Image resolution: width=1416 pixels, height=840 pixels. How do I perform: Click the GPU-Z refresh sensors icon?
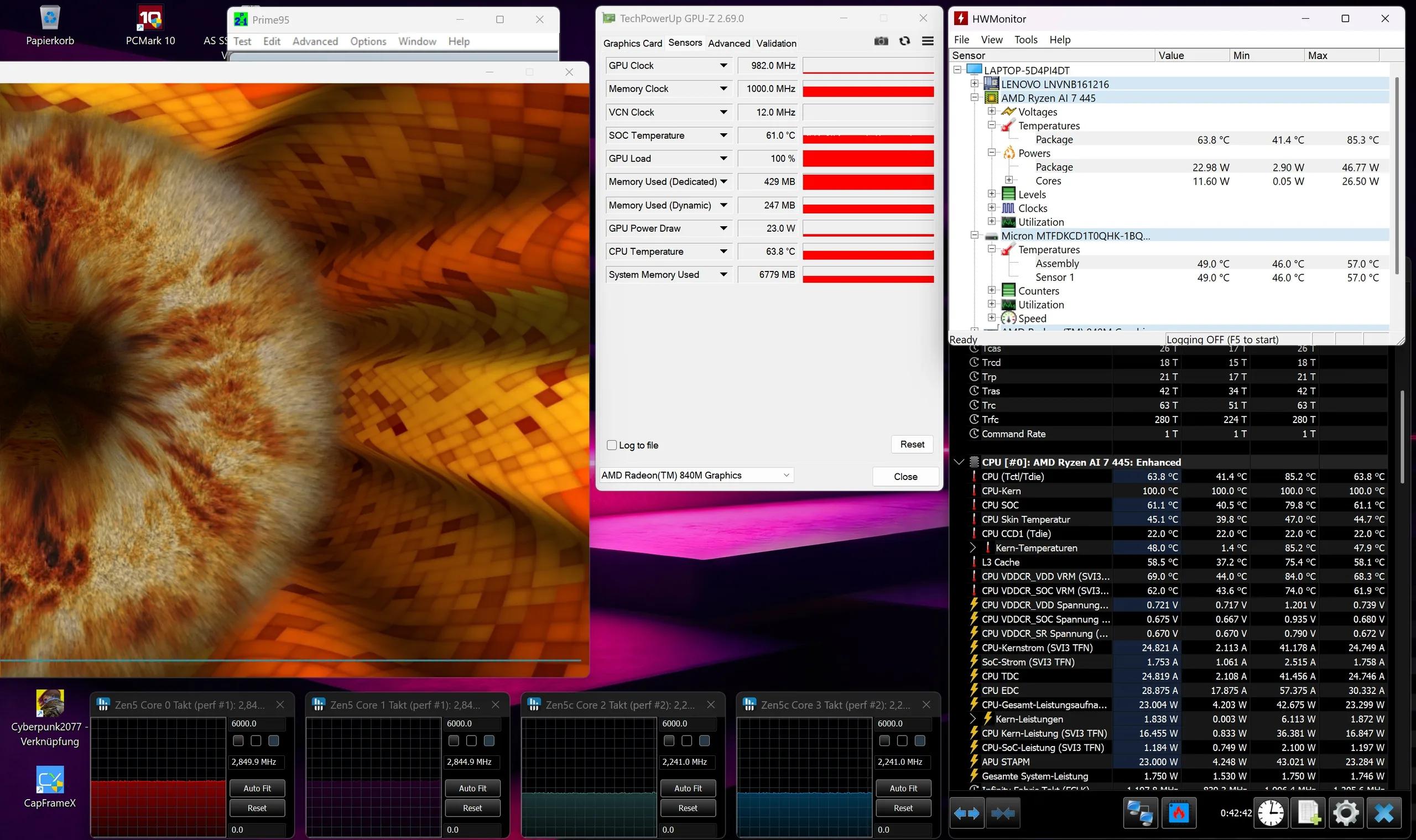(904, 41)
